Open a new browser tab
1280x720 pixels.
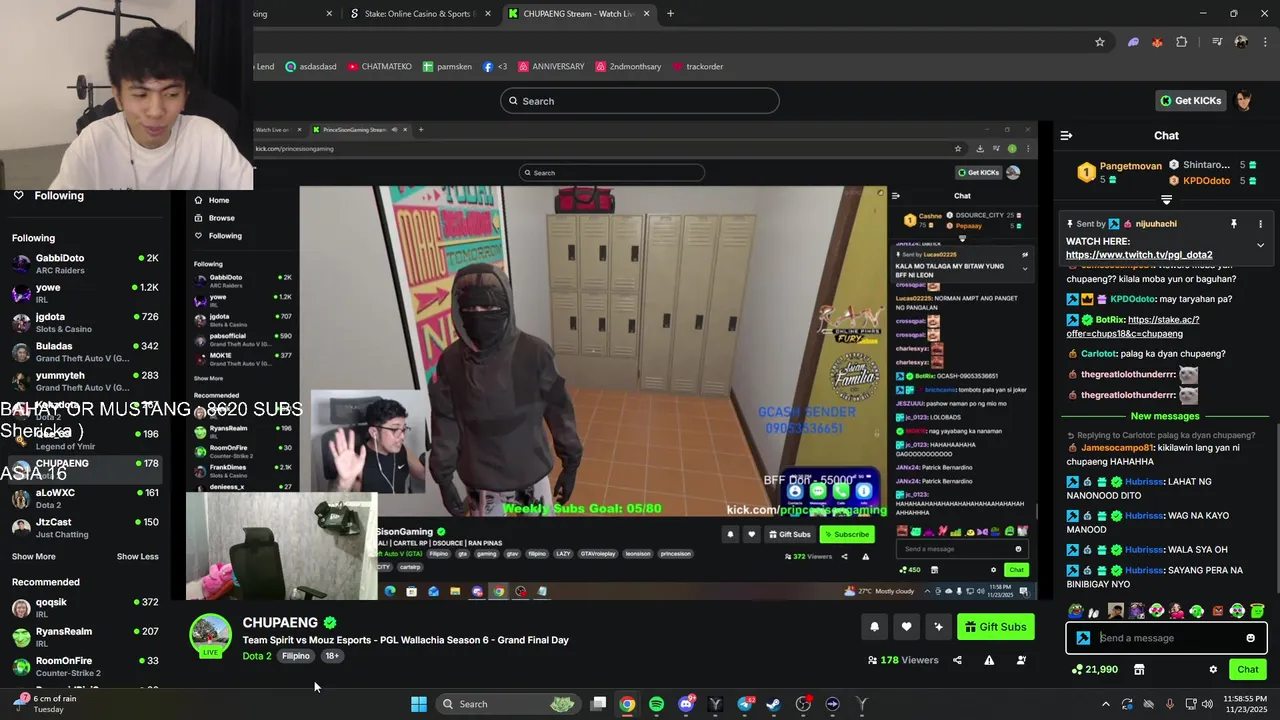pyautogui.click(x=670, y=14)
